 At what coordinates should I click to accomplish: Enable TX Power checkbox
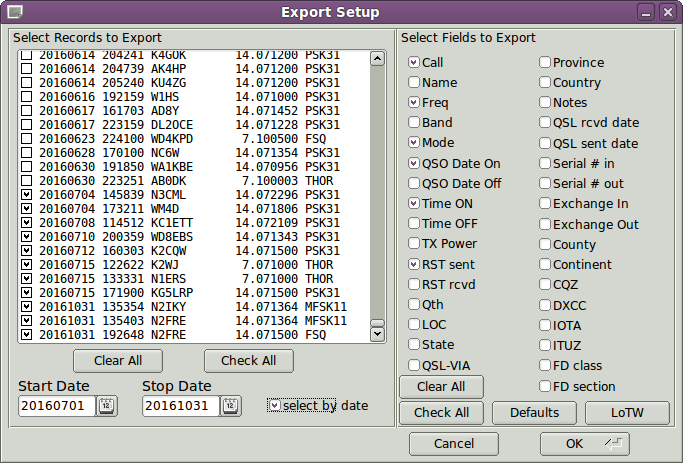click(x=414, y=243)
